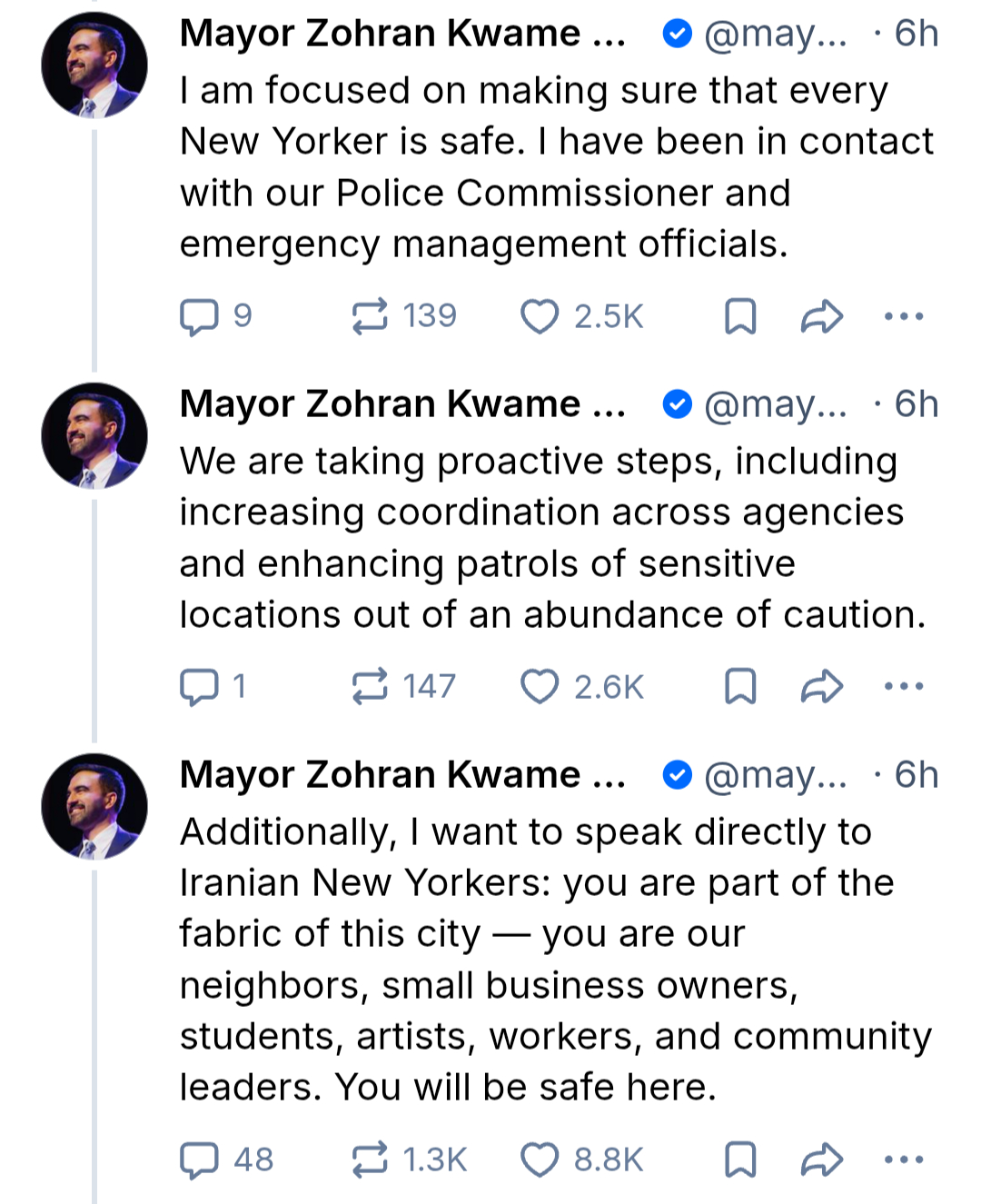Like the post with 8.8K likes

click(540, 1159)
